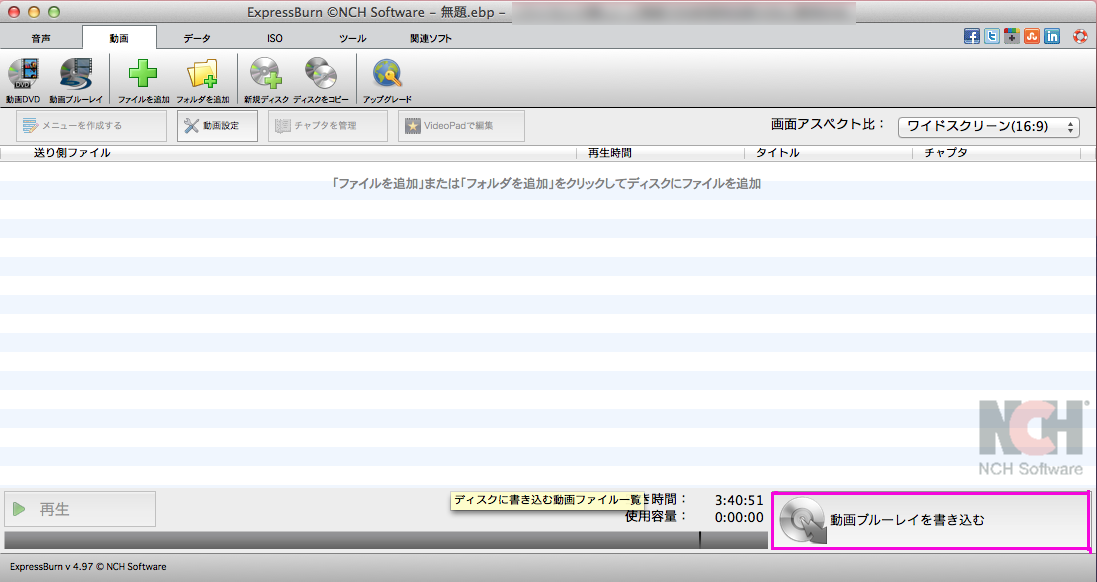Select the 動画DVD disc type icon
Image resolution: width=1097 pixels, height=582 pixels.
click(23, 80)
